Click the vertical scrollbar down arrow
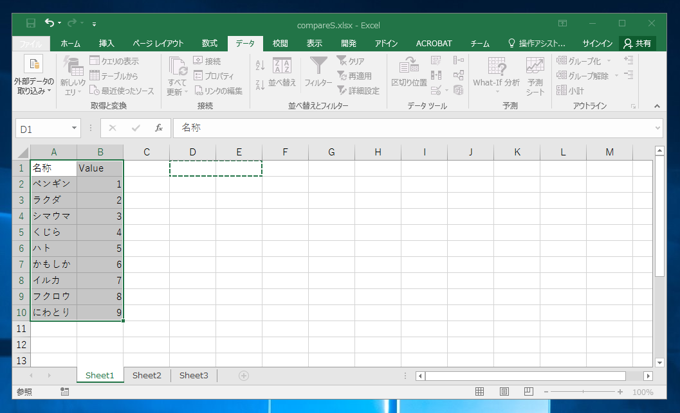Viewport: 680px width, 413px height. (660, 363)
